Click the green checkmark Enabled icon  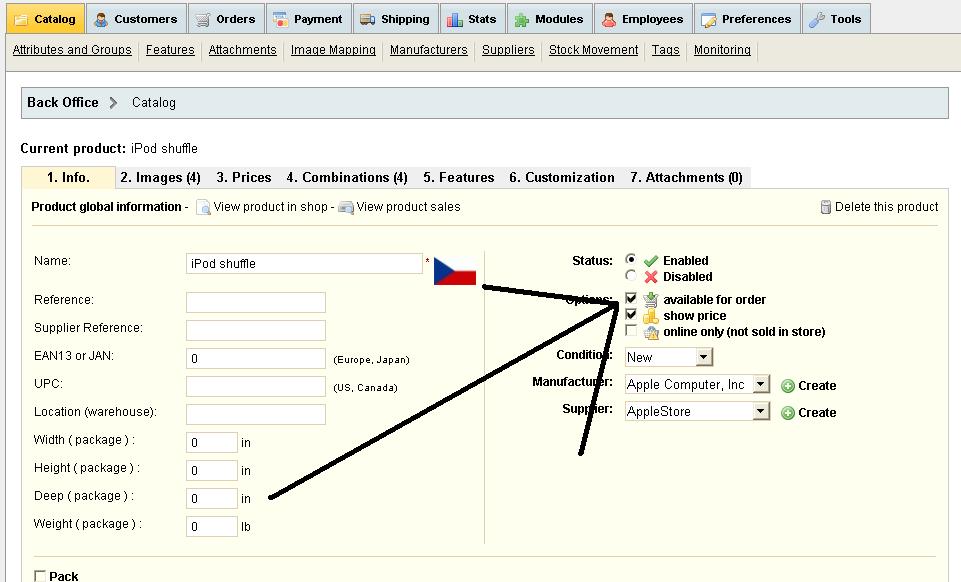click(651, 261)
